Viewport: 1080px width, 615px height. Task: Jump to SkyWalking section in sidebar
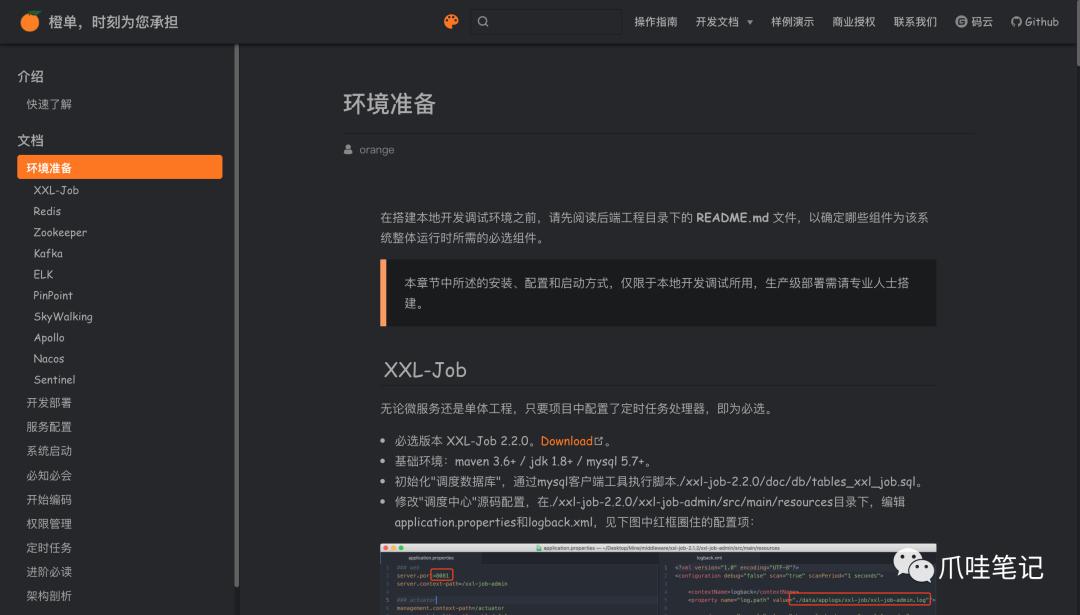pyautogui.click(x=63, y=317)
